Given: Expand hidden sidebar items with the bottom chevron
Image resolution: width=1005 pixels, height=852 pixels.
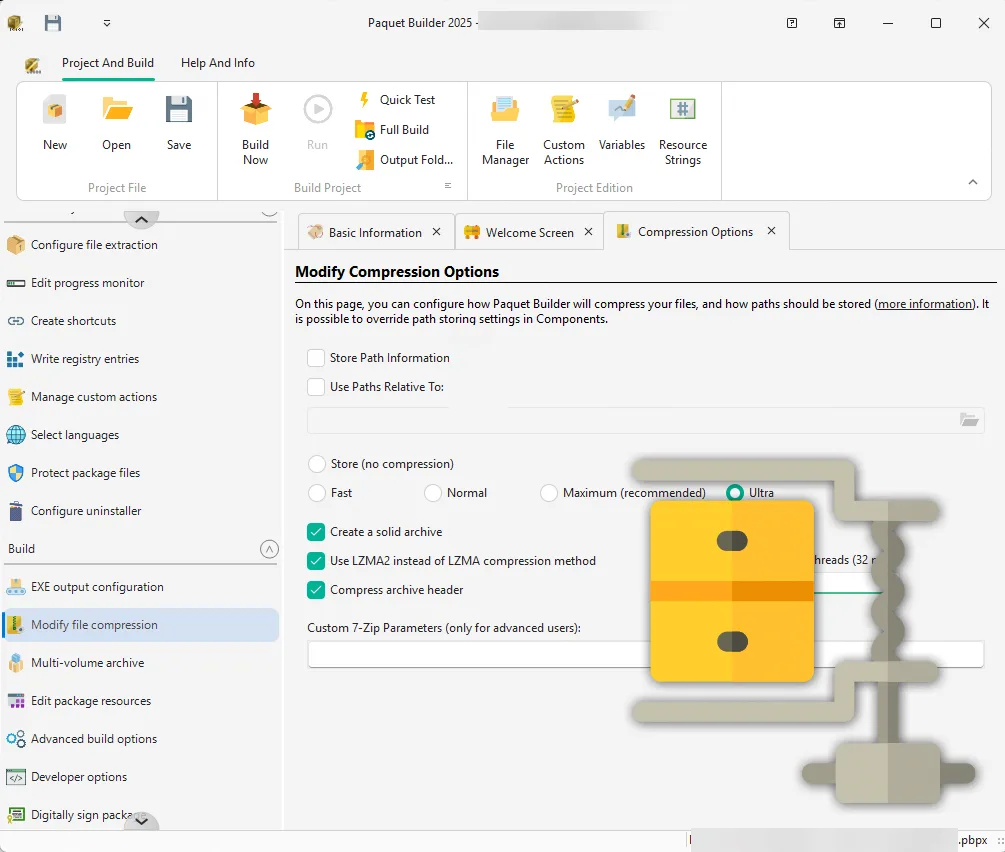Looking at the screenshot, I should pyautogui.click(x=141, y=821).
